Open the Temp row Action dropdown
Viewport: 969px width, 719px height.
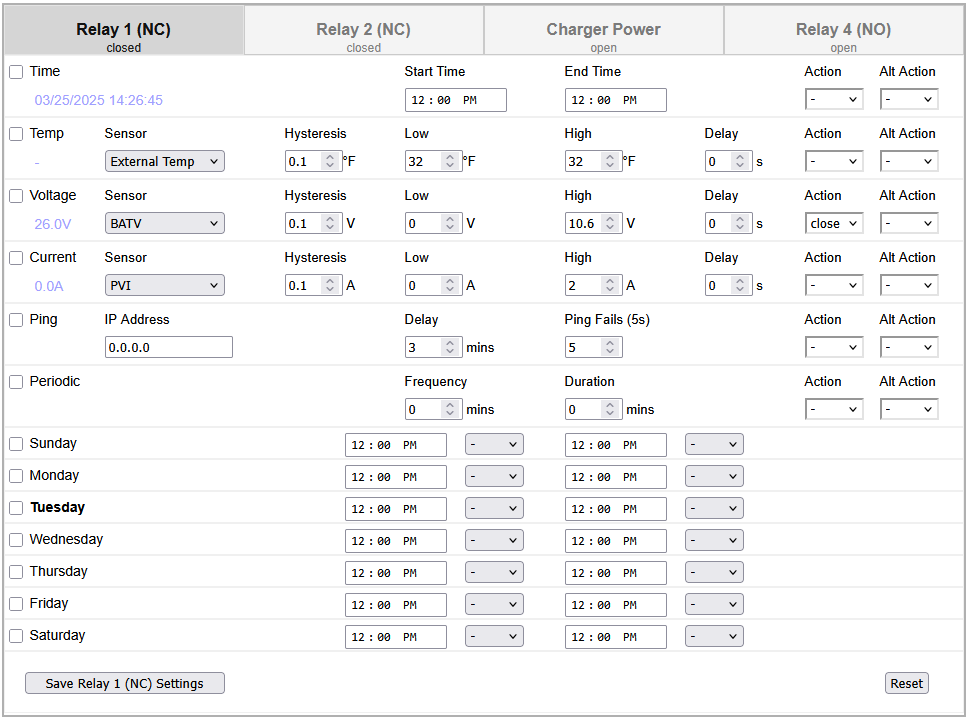tap(834, 161)
